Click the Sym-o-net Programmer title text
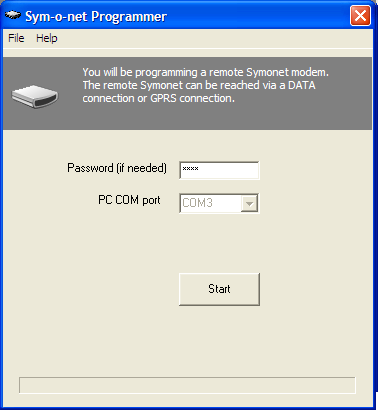The height and width of the screenshot is (410, 378). coord(96,17)
